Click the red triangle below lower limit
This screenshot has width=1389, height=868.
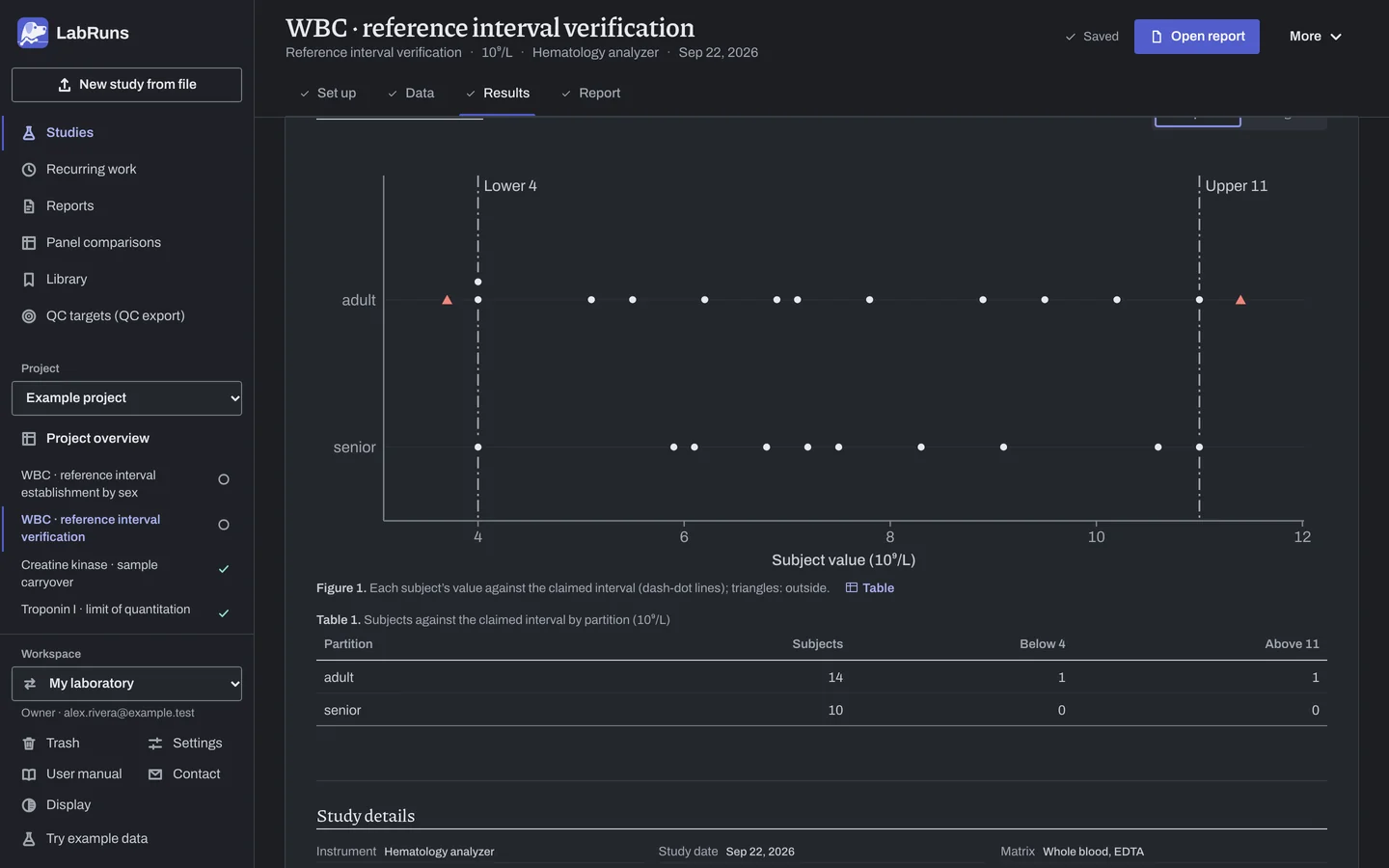(x=447, y=300)
